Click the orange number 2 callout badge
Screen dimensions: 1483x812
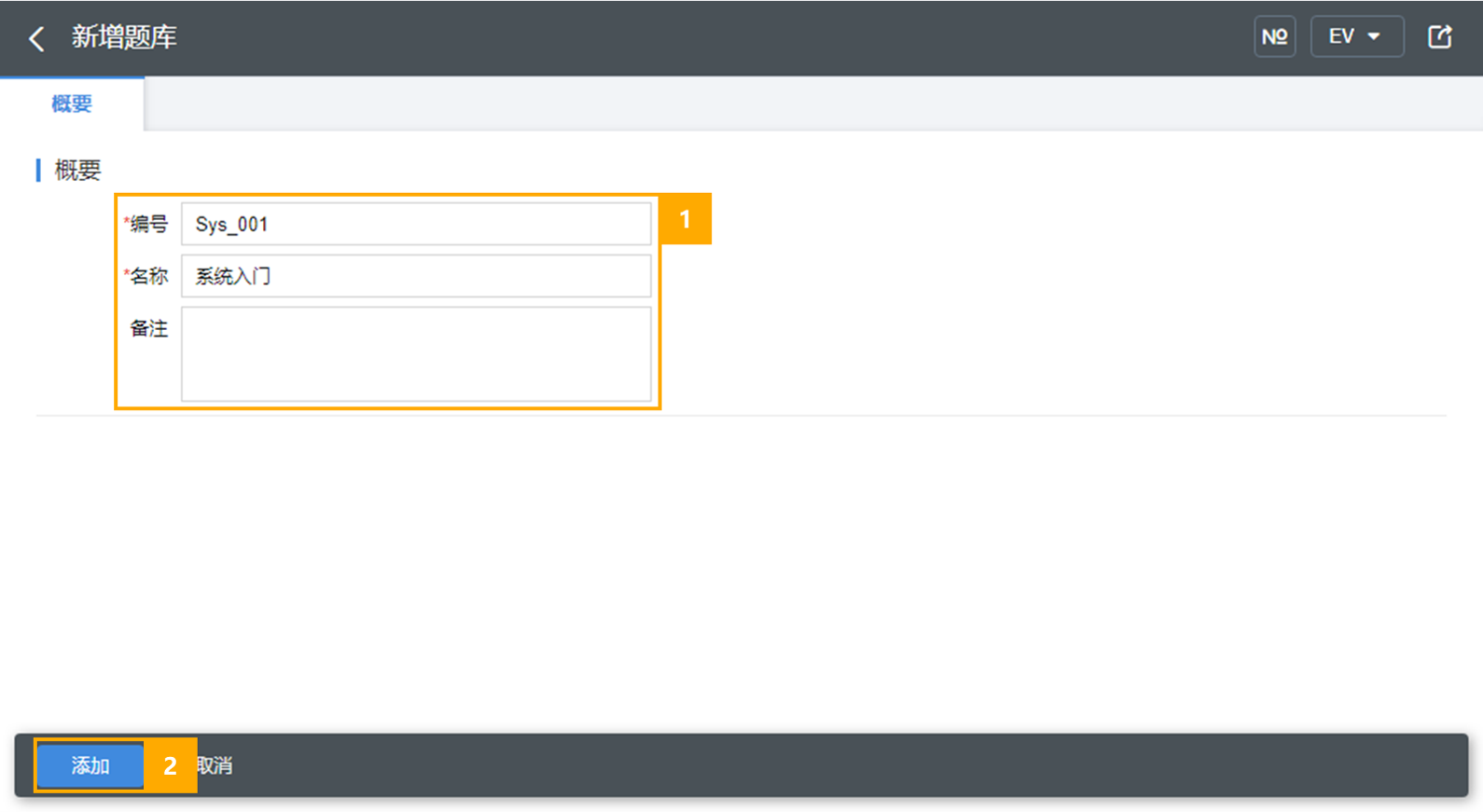170,765
